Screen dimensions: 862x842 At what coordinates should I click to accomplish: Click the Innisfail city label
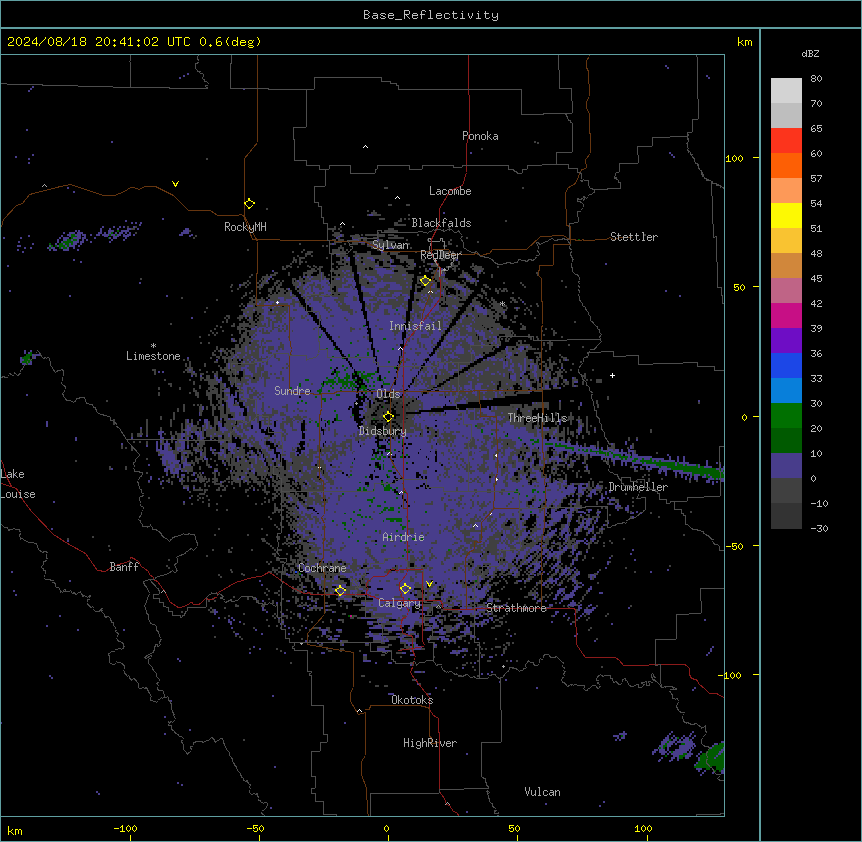tap(415, 326)
